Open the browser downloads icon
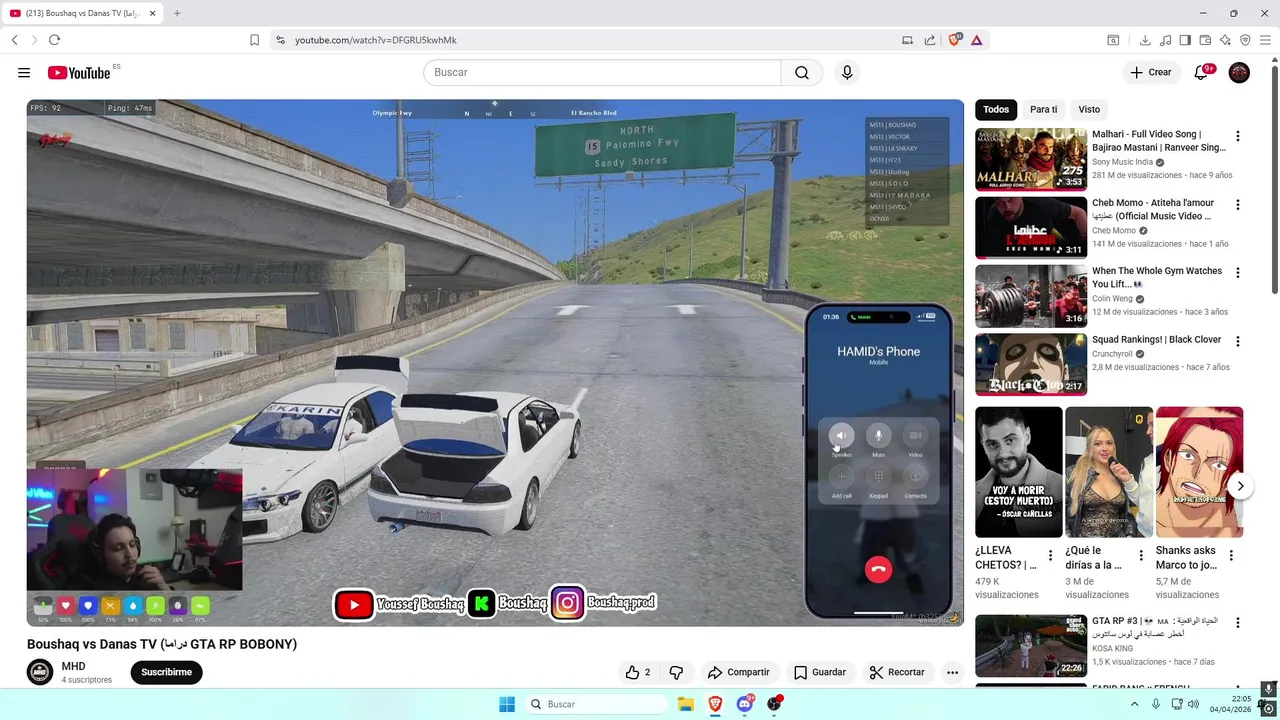The width and height of the screenshot is (1280, 720). point(1145,40)
